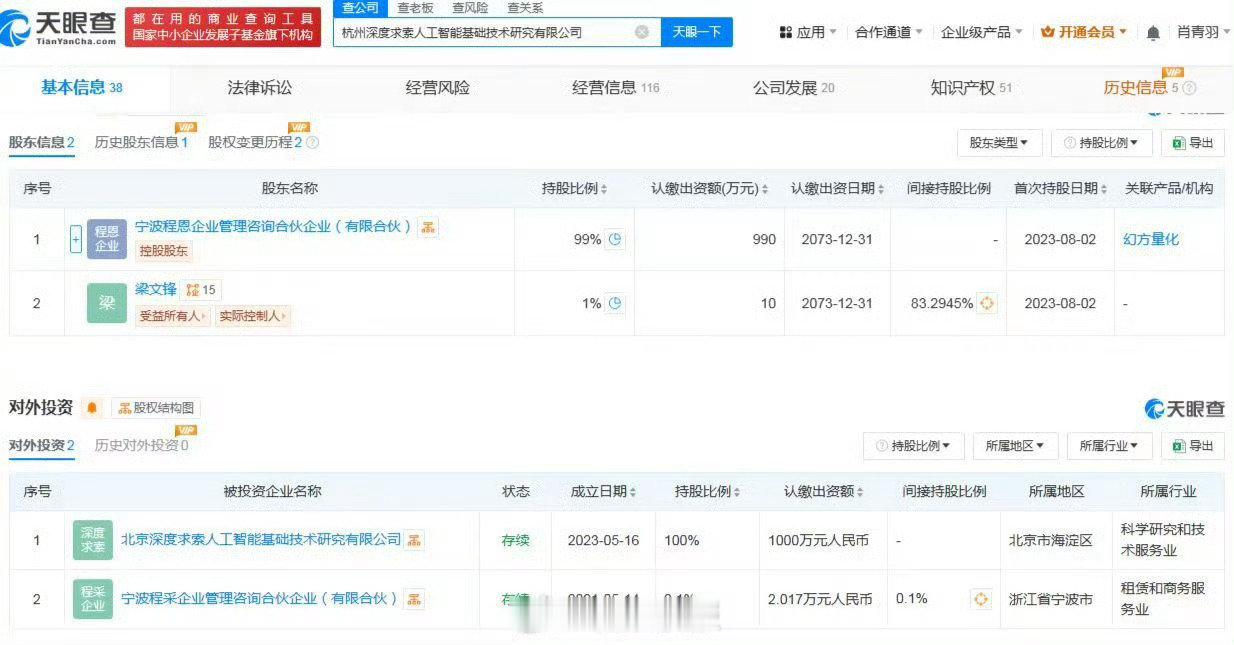Screen dimensions: 1234x645
Task: Open the notification bell
Action: point(1153,33)
